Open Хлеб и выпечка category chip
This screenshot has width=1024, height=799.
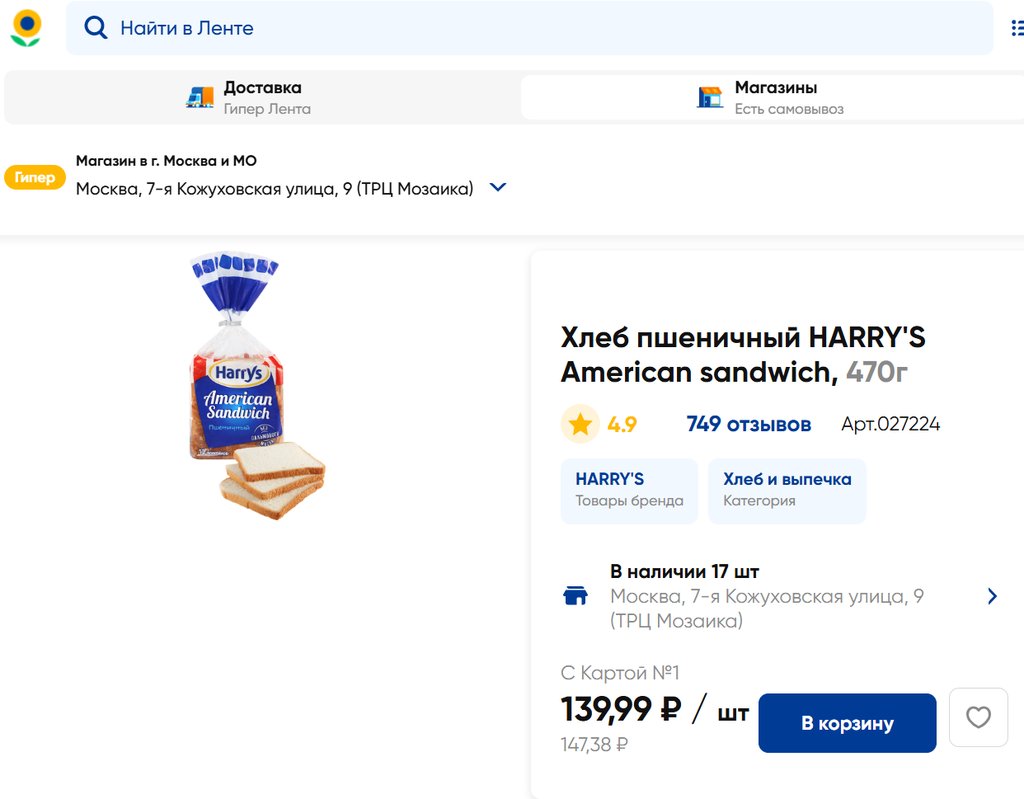787,490
